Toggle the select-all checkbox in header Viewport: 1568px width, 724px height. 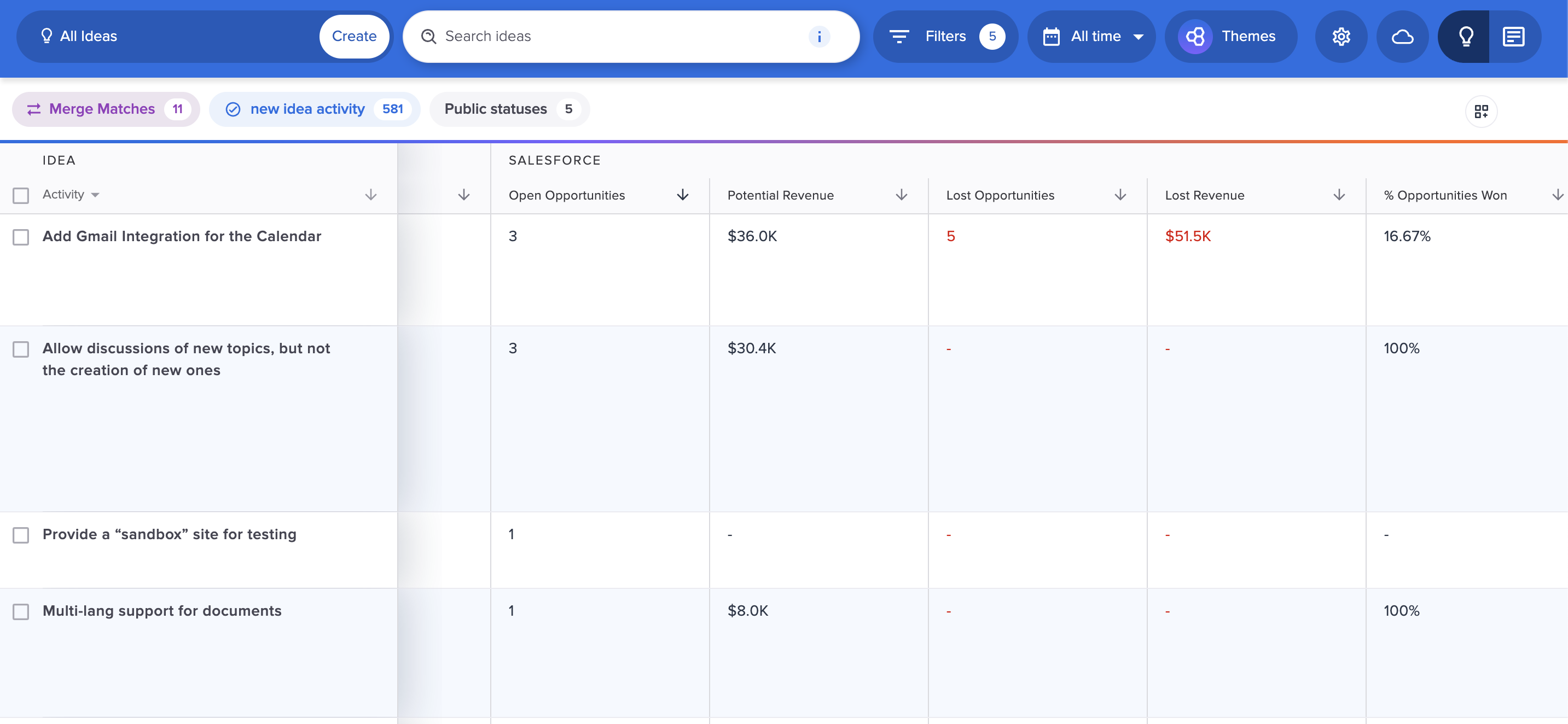pyautogui.click(x=21, y=195)
